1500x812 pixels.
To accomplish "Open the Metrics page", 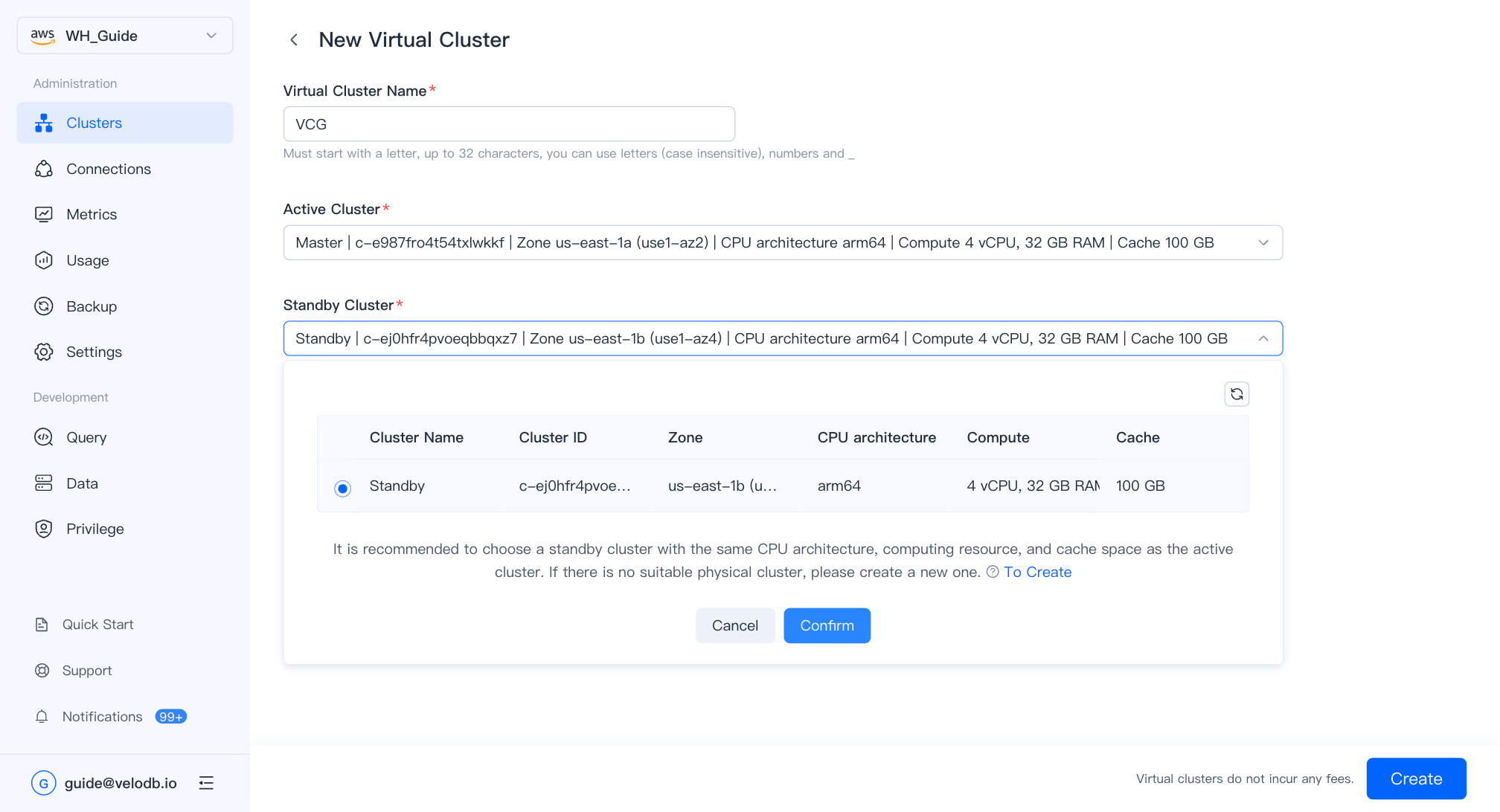I will point(92,214).
